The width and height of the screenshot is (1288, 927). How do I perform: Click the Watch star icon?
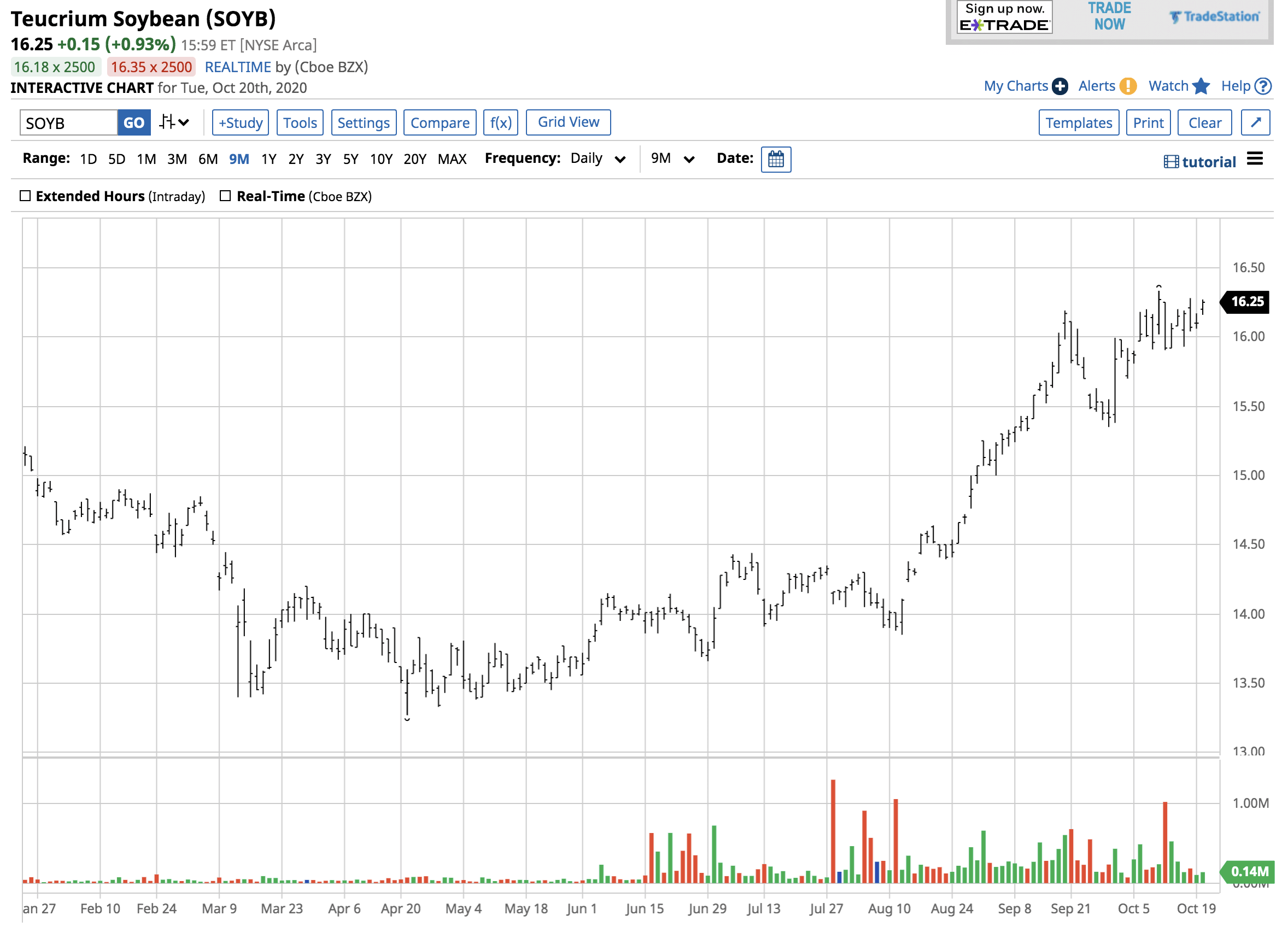tap(1201, 86)
